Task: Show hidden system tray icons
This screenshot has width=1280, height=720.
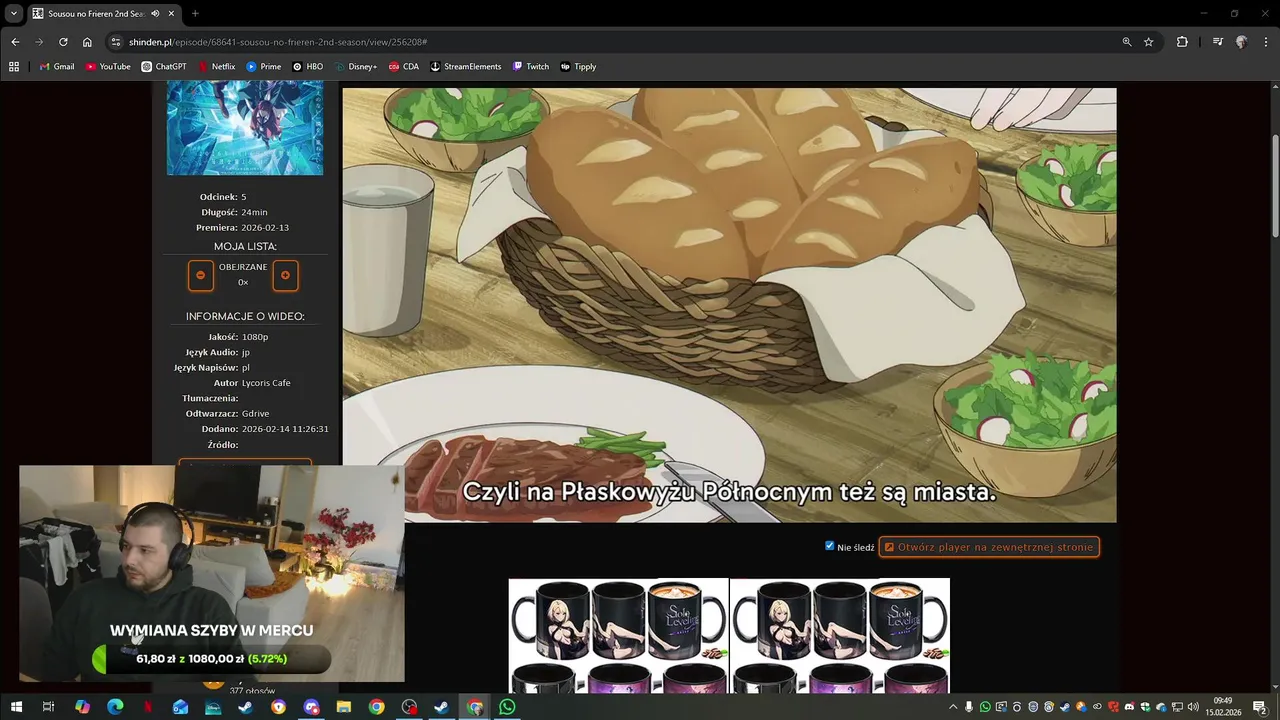Action: point(953,707)
